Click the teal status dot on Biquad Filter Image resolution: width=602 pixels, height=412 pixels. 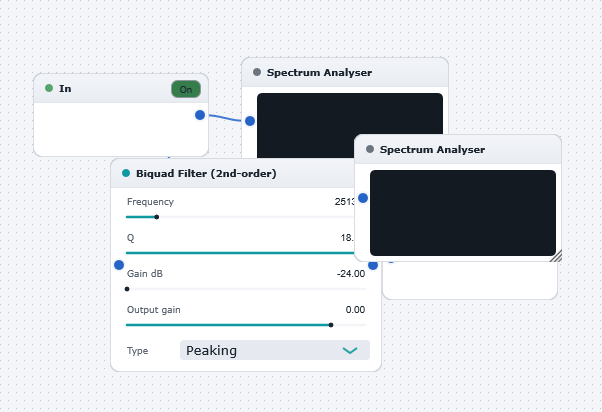(126, 173)
